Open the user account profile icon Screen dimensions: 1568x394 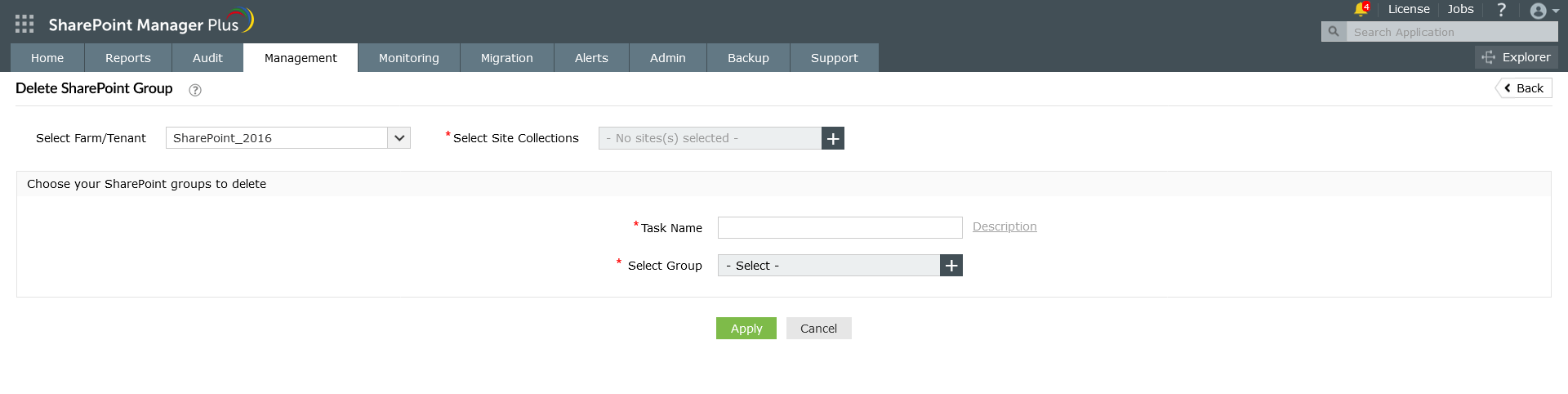1539,11
